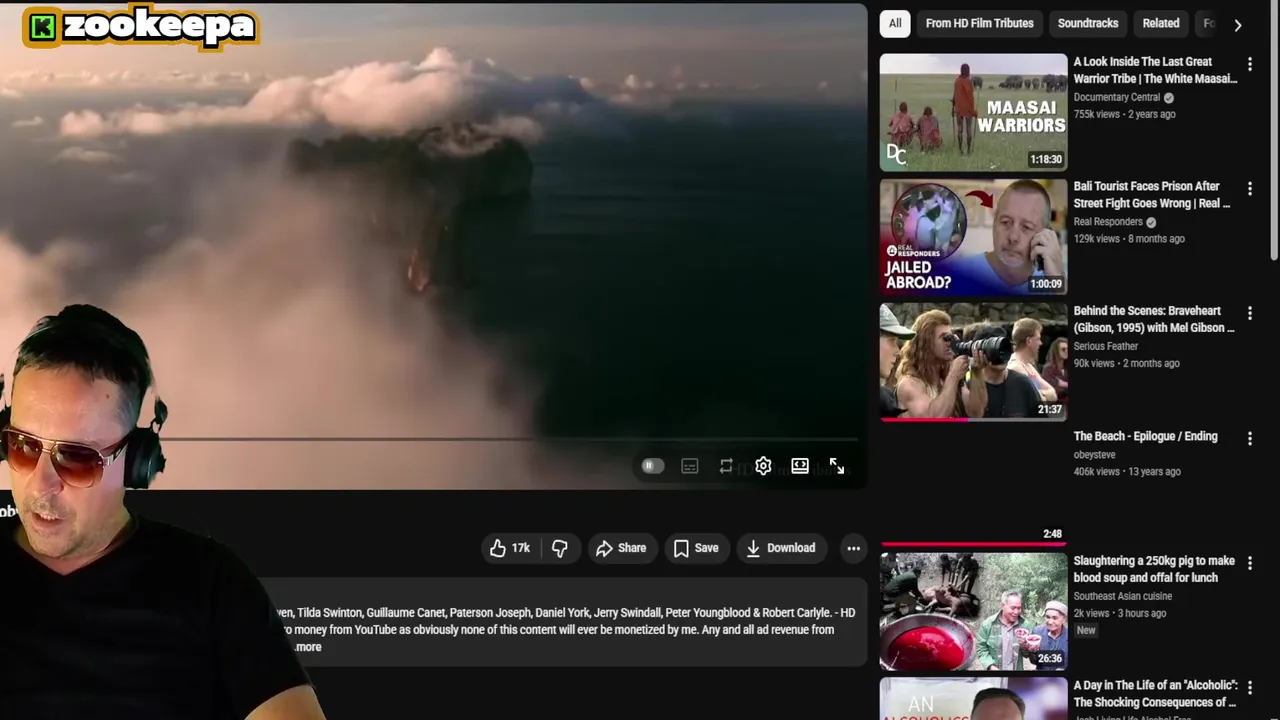
Task: Select the All filter chip
Action: [x=895, y=23]
